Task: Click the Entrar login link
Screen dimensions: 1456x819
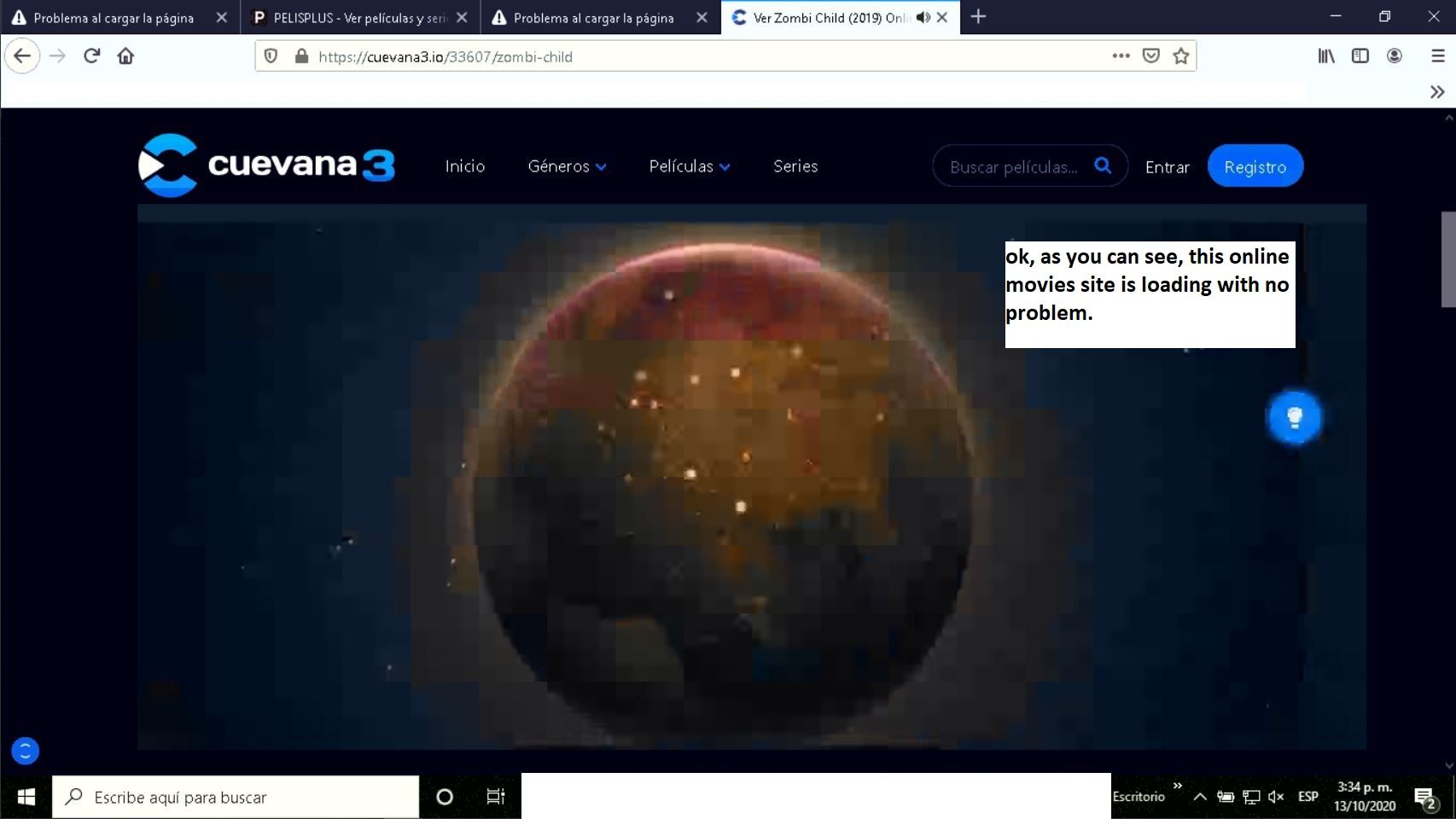Action: coord(1167,167)
